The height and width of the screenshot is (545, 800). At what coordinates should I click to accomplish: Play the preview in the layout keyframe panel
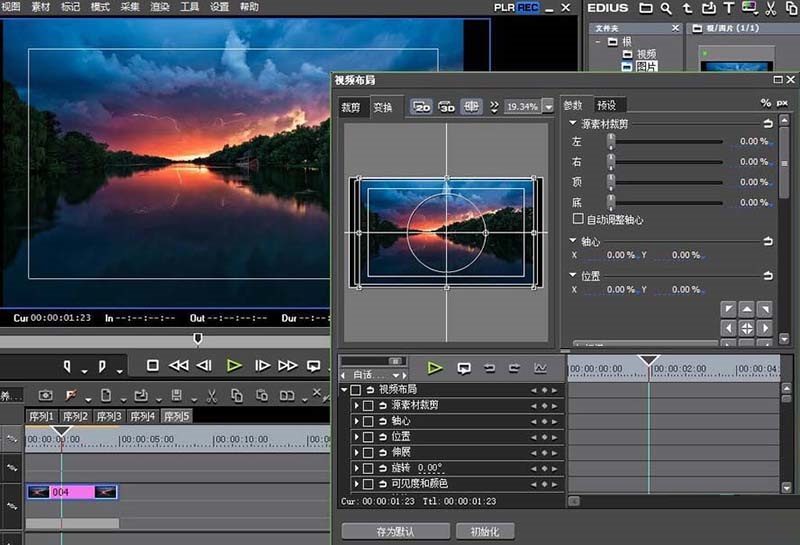(x=435, y=368)
